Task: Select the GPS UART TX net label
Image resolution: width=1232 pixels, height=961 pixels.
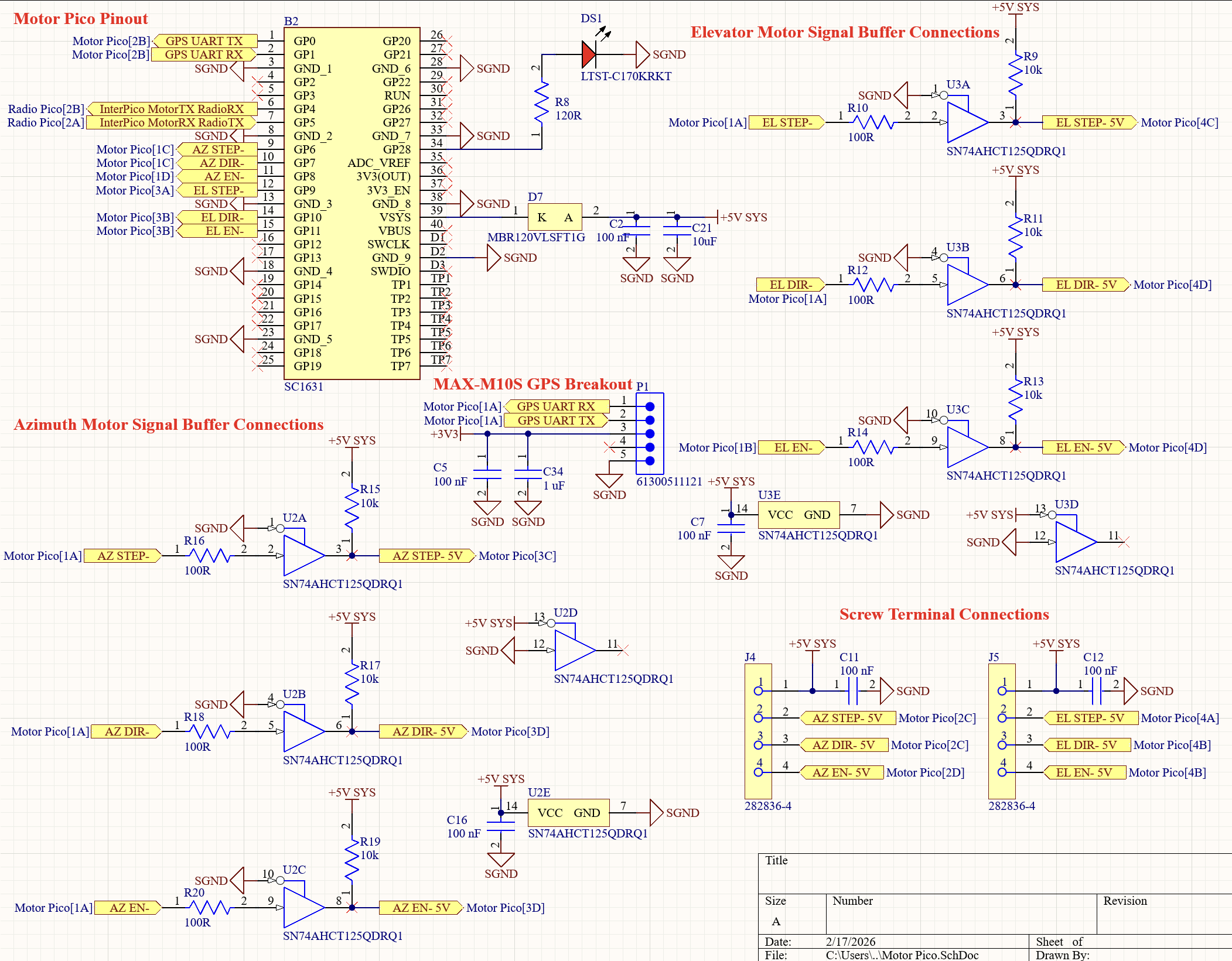Action: (204, 41)
